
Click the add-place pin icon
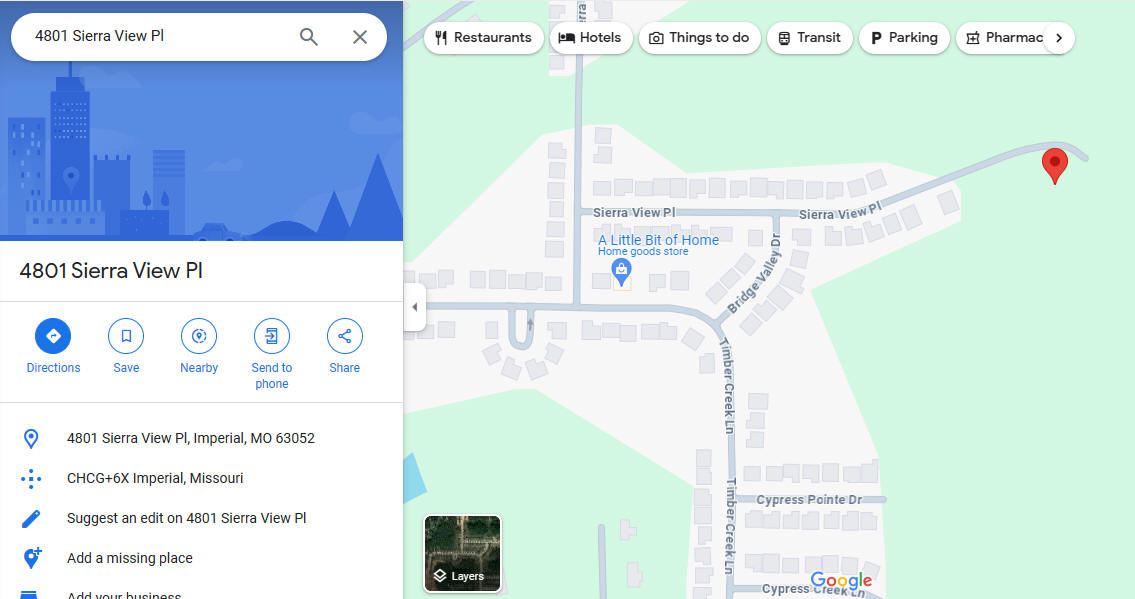pyautogui.click(x=32, y=558)
